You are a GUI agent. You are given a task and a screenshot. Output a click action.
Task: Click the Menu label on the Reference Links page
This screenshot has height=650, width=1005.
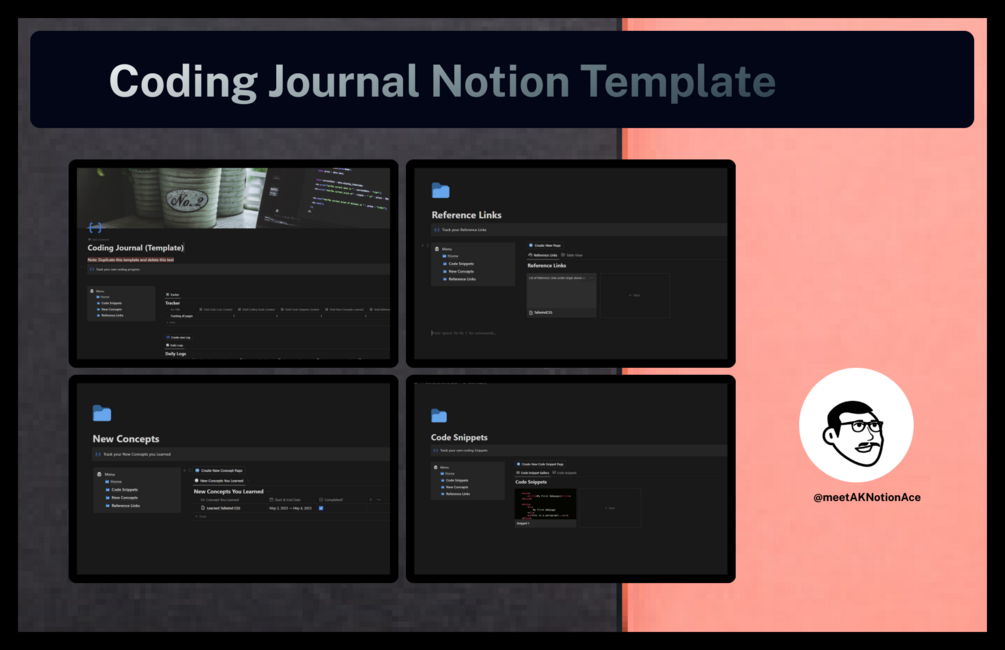pyautogui.click(x=447, y=249)
